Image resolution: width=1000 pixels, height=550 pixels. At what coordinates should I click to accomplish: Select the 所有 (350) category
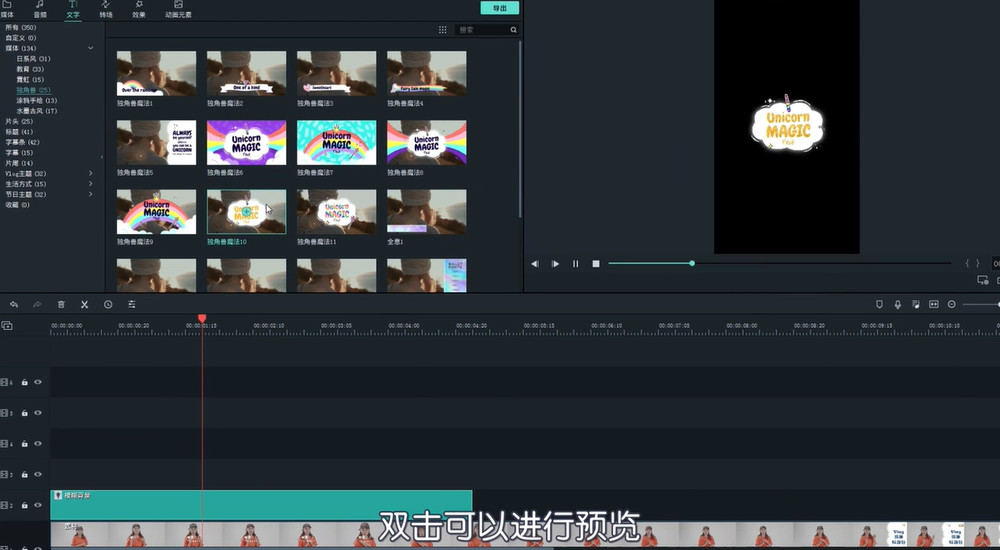coord(20,27)
